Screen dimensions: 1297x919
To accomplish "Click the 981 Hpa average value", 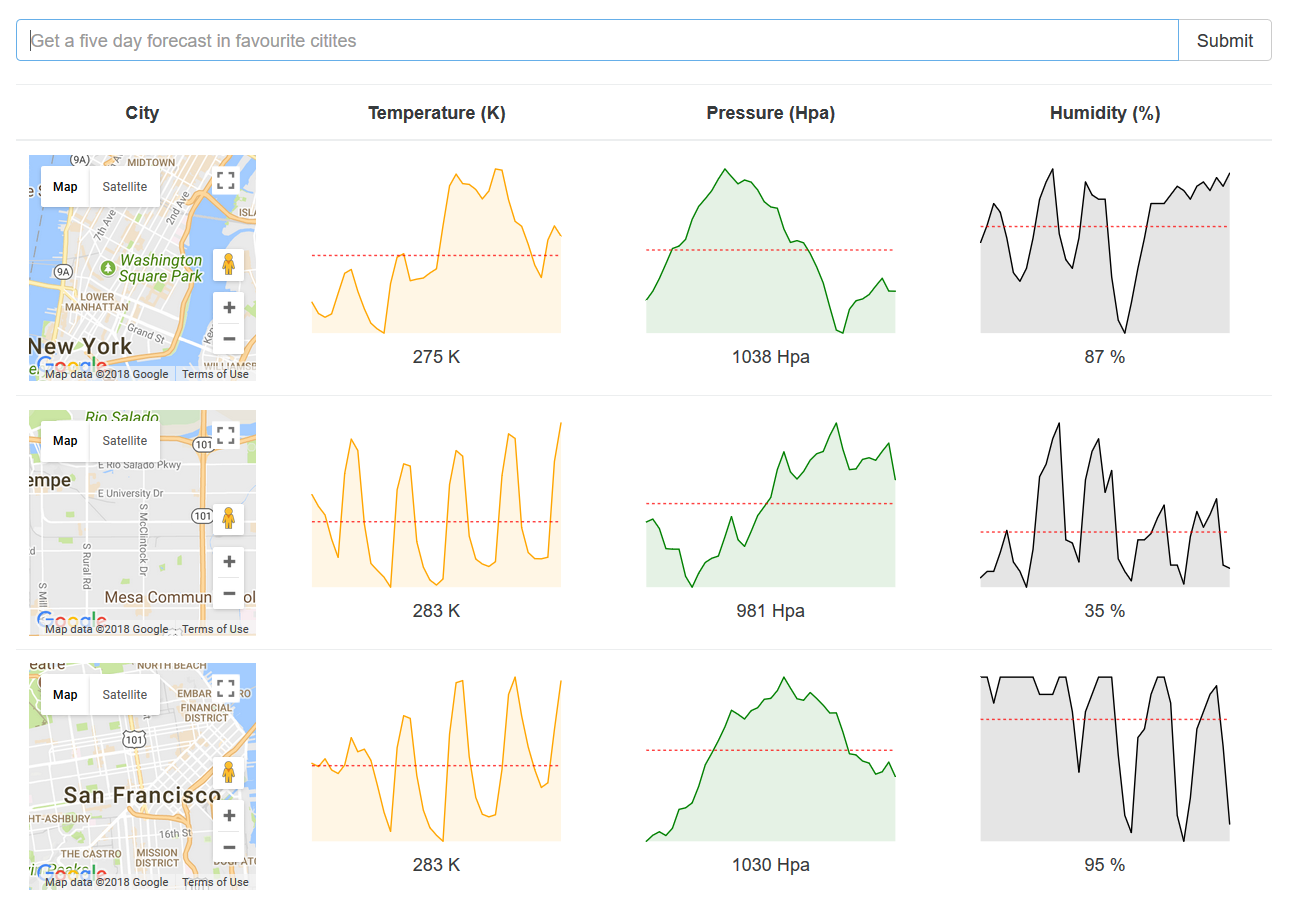I will [x=771, y=610].
